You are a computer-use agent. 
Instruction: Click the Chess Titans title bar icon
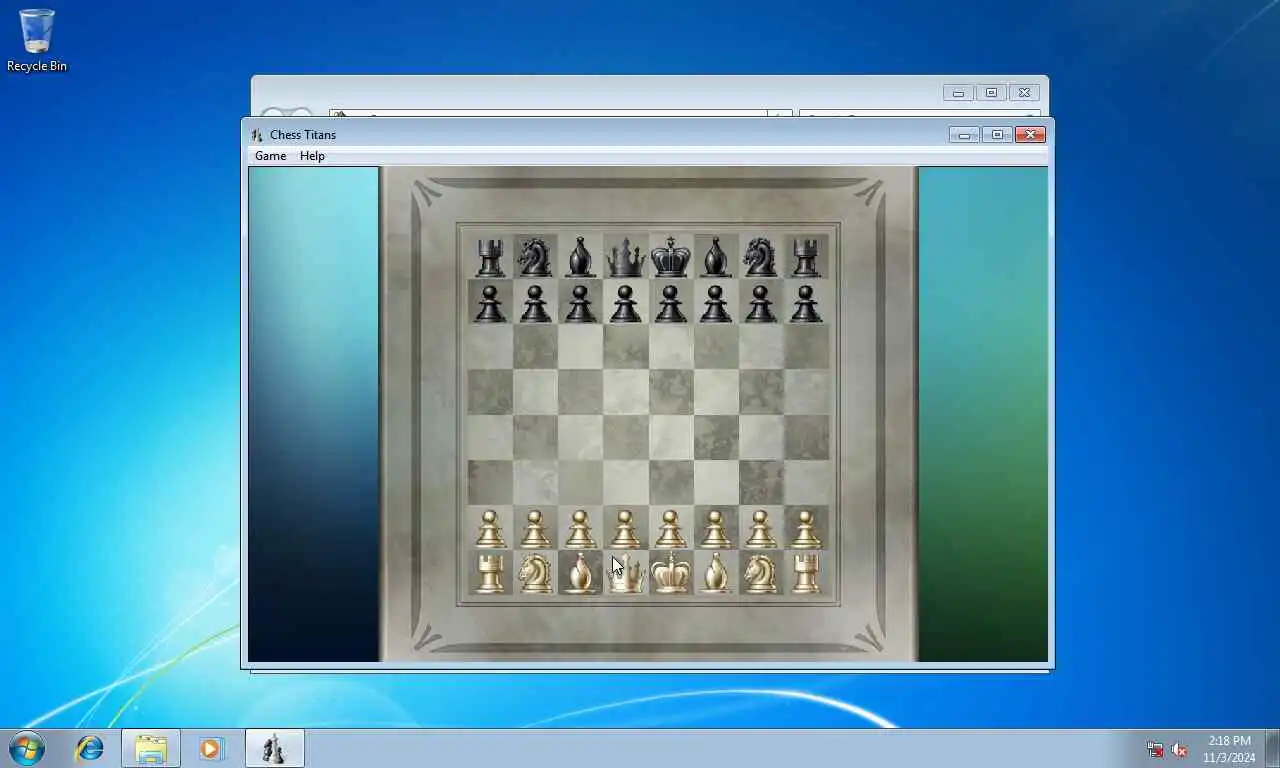tap(257, 135)
